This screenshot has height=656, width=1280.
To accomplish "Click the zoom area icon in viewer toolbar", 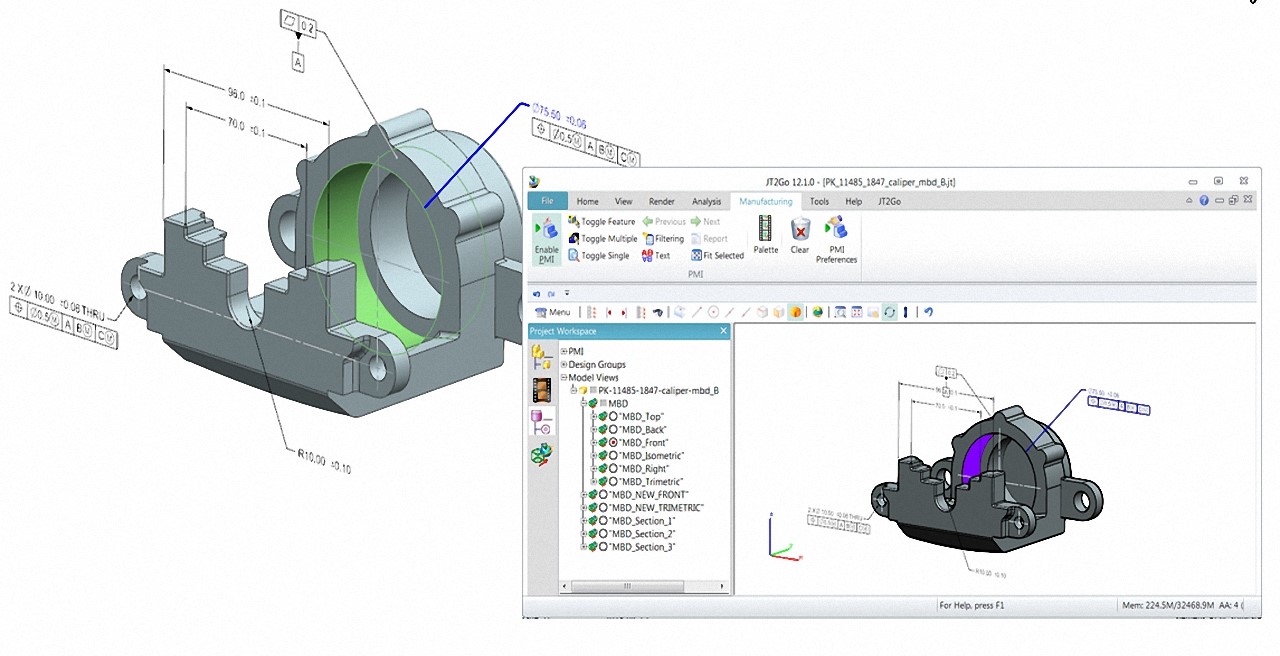I will [x=840, y=312].
